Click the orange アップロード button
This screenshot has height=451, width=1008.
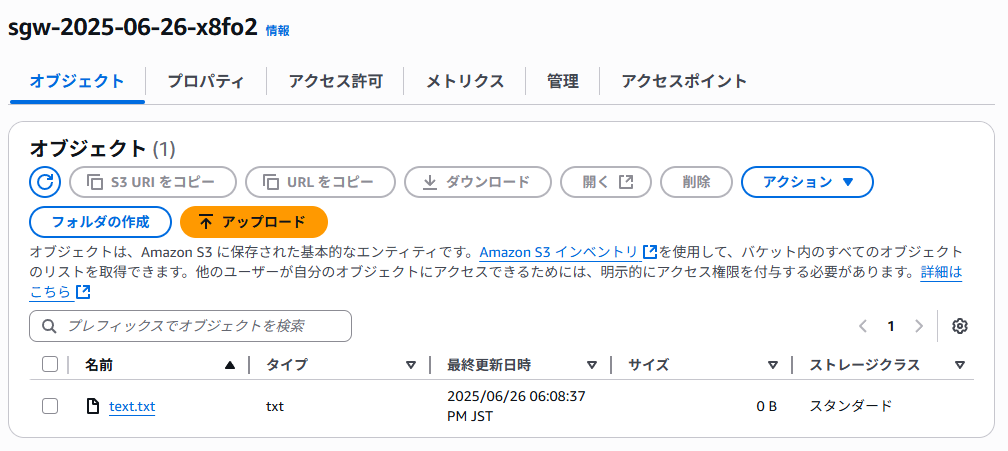(255, 222)
